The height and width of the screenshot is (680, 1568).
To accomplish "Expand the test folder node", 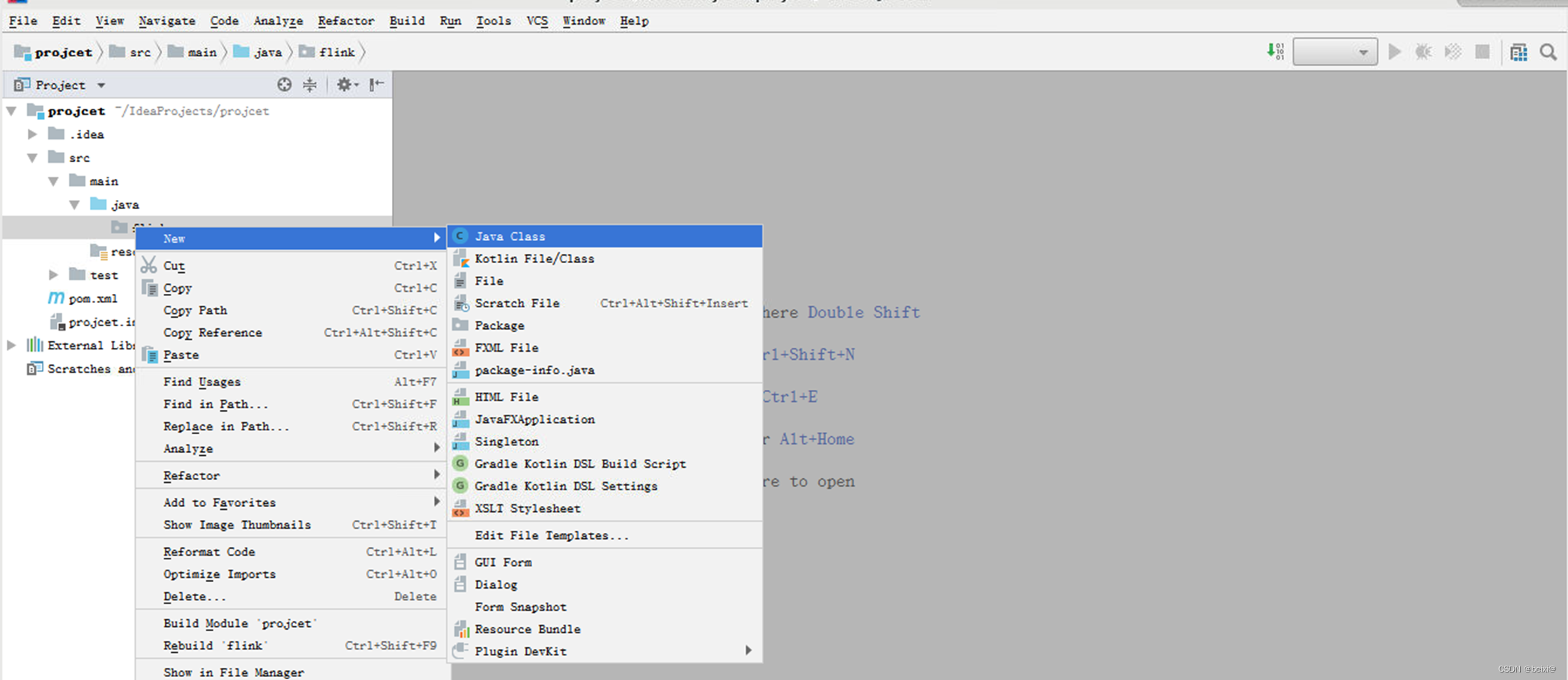I will [53, 275].
